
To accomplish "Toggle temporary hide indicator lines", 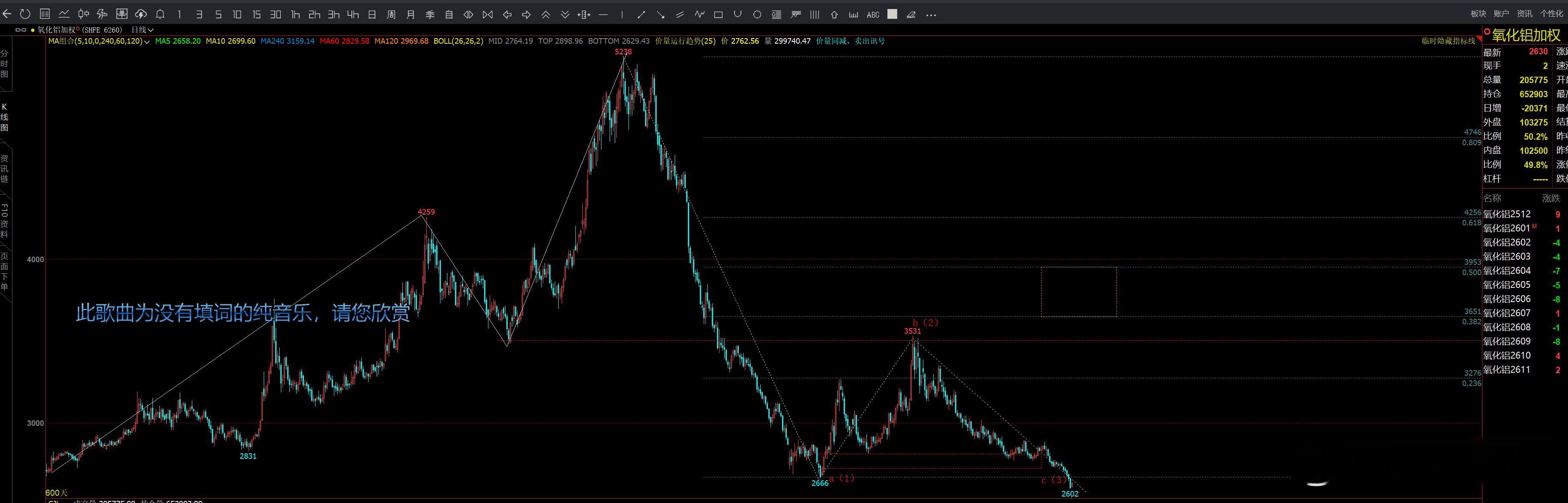I will 1448,41.
